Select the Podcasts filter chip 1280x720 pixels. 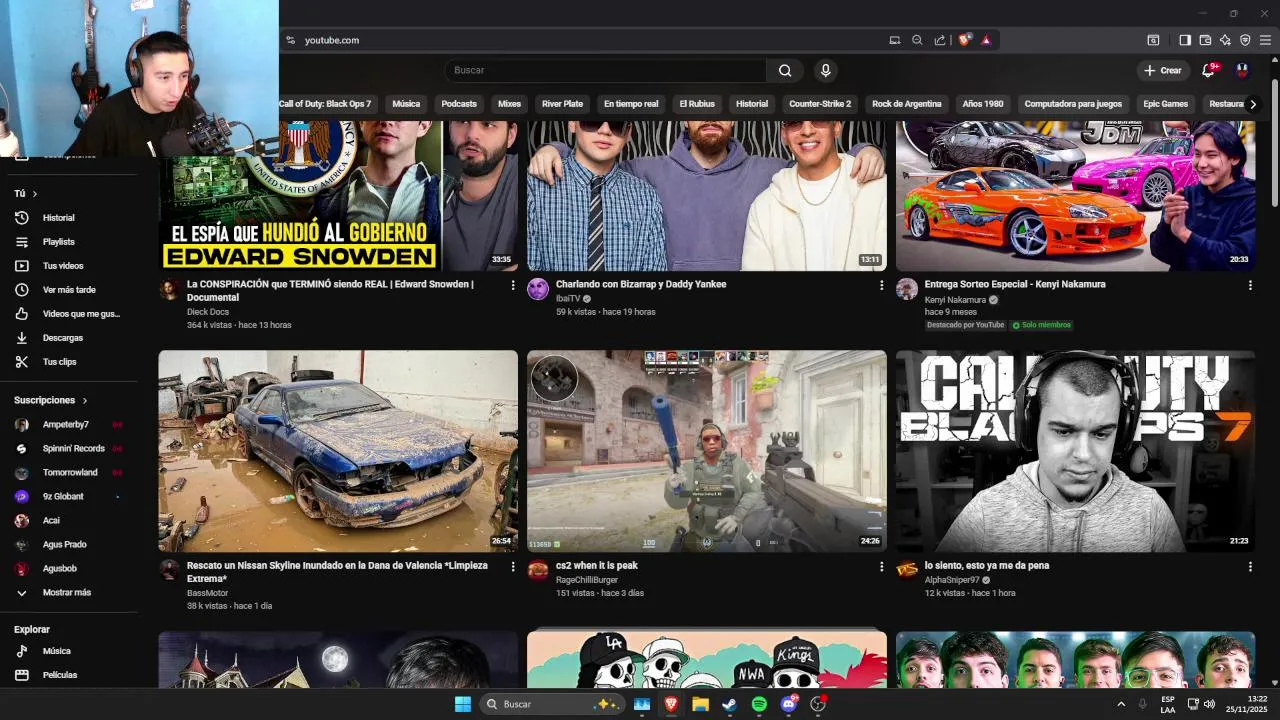(459, 104)
